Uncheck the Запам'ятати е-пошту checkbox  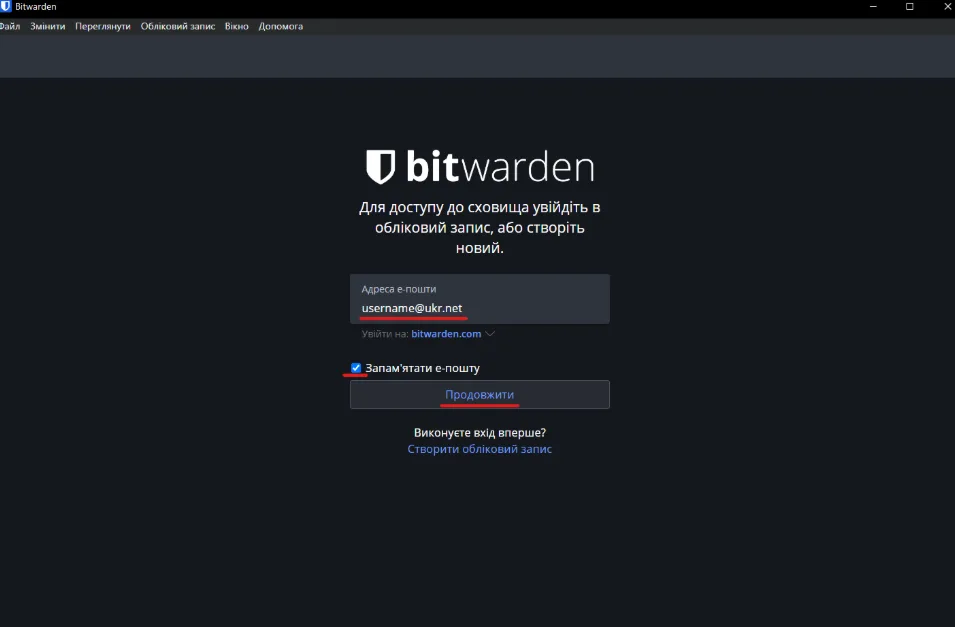(x=356, y=368)
